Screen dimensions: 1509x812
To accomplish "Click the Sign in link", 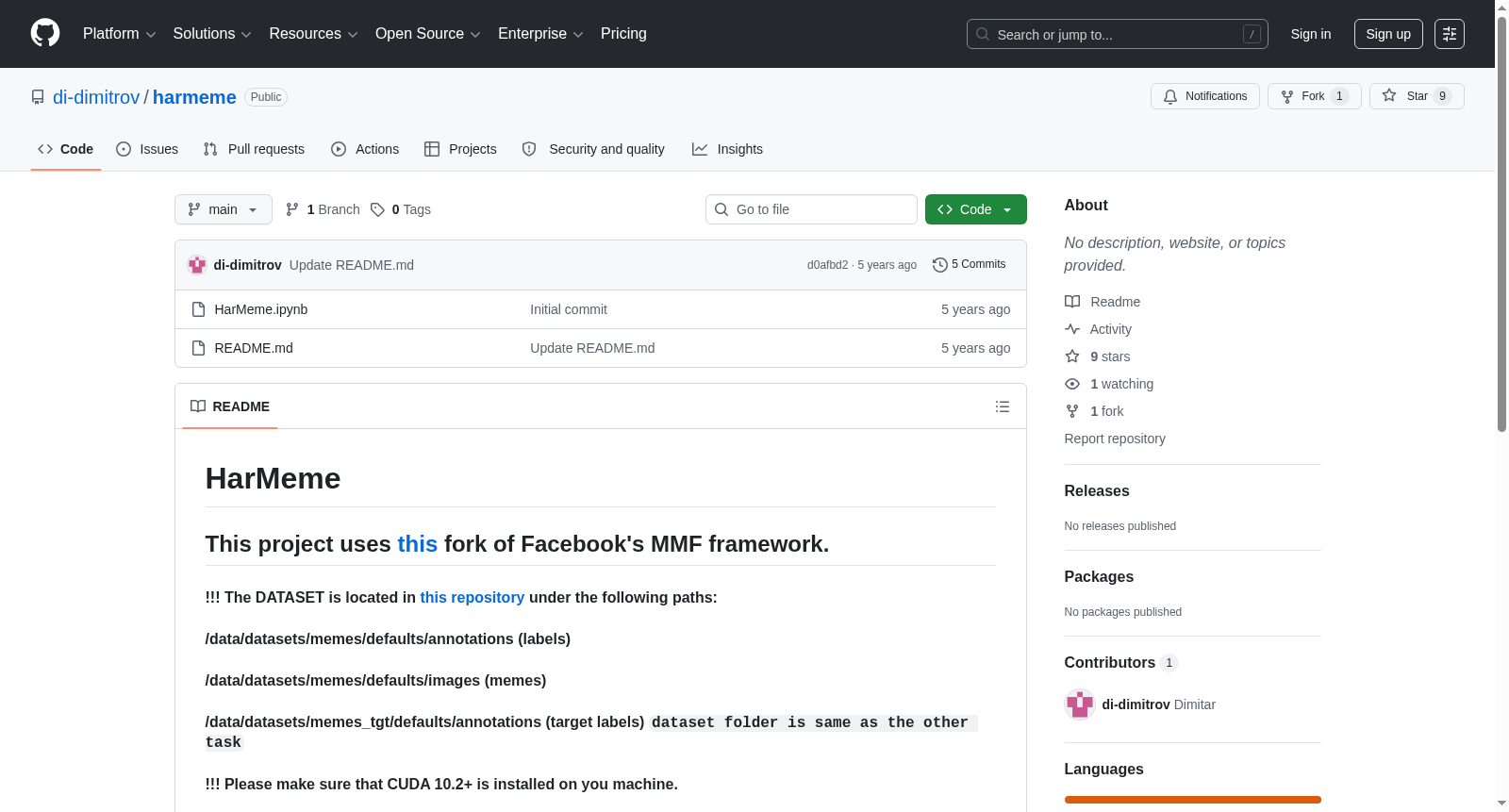I will coord(1311,34).
